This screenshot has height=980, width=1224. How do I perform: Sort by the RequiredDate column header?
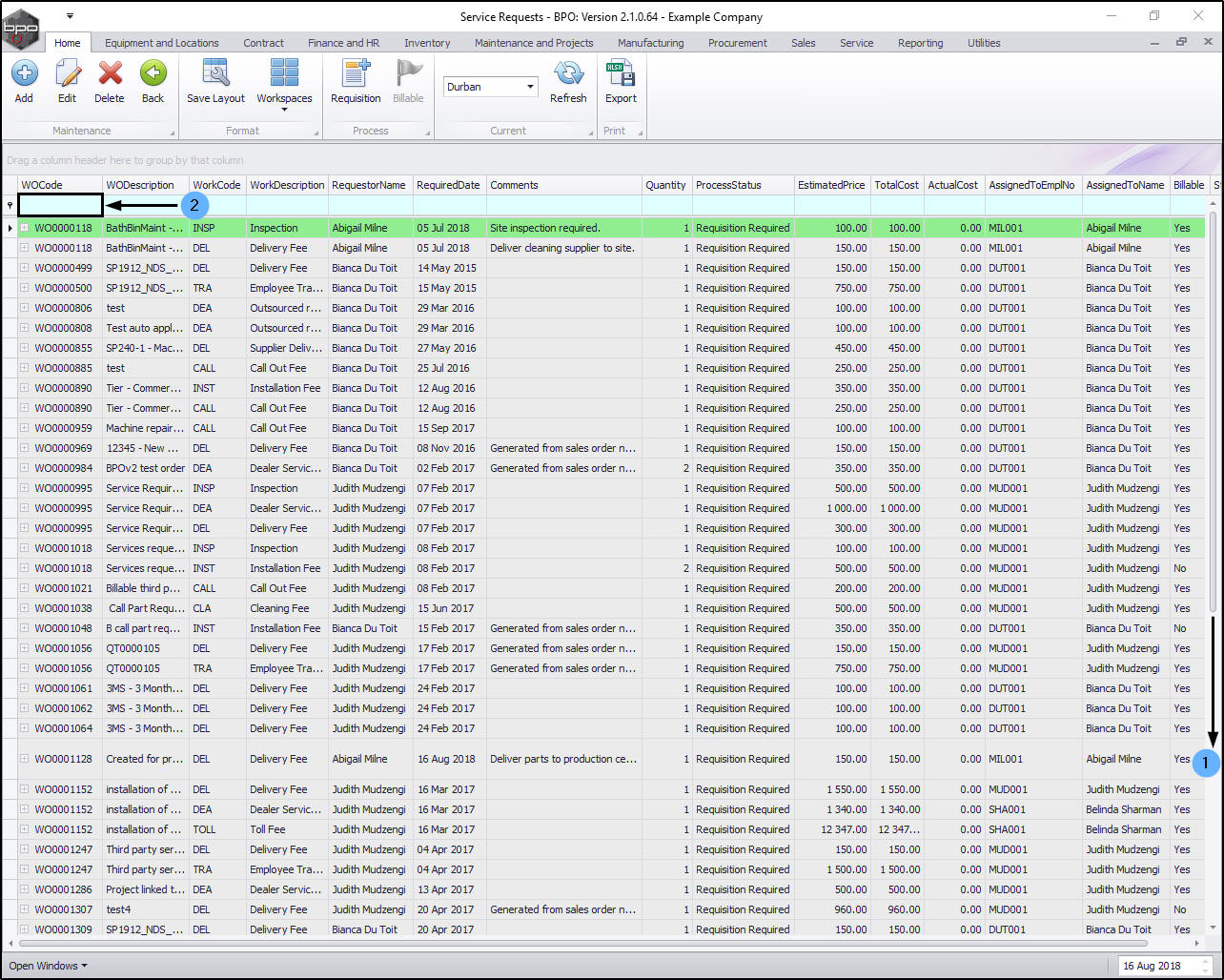coord(450,185)
